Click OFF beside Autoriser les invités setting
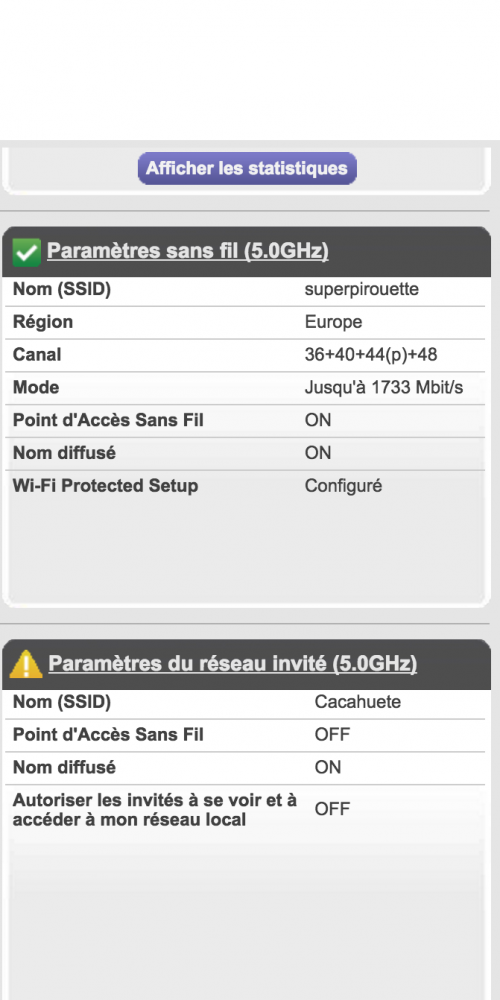This screenshot has width=500, height=1000. [332, 809]
